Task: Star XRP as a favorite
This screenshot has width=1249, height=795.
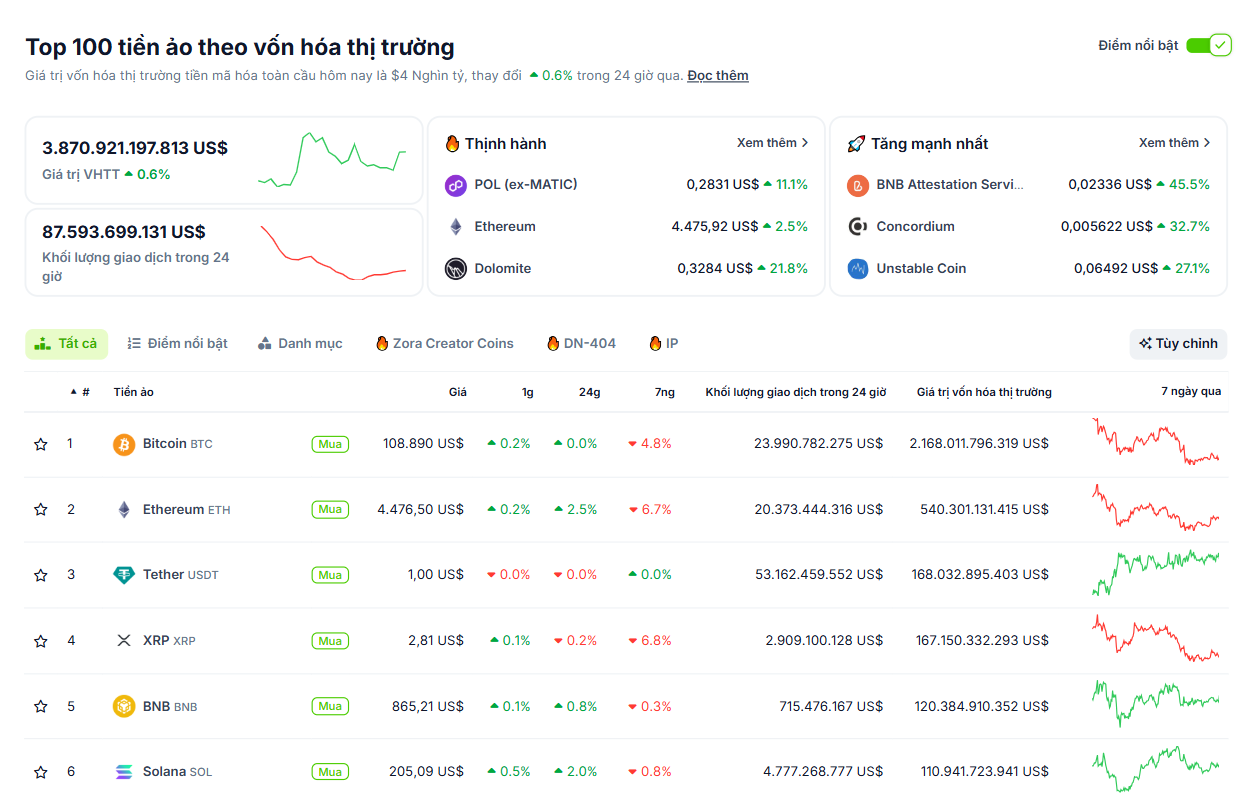Action: coord(40,640)
